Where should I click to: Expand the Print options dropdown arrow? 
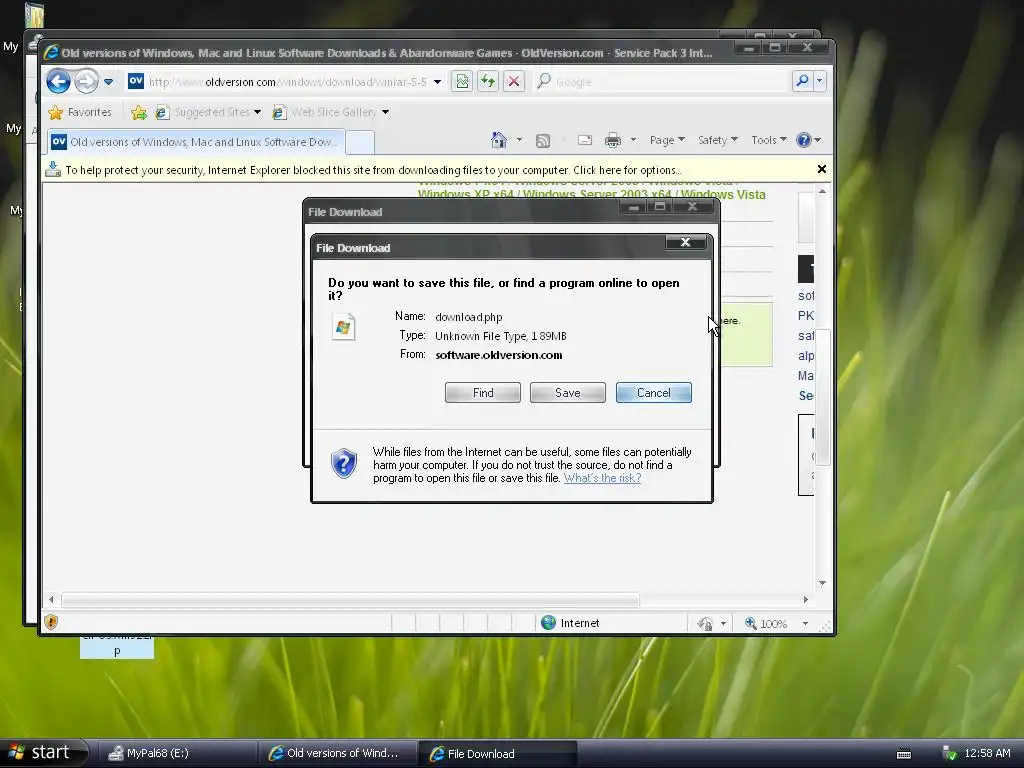tap(633, 140)
